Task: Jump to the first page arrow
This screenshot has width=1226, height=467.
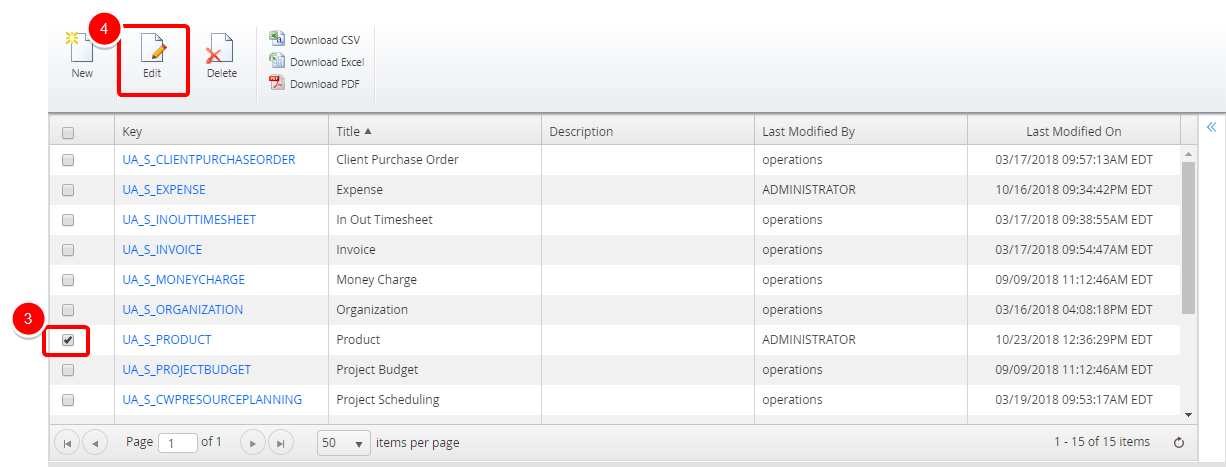Action: (x=68, y=442)
